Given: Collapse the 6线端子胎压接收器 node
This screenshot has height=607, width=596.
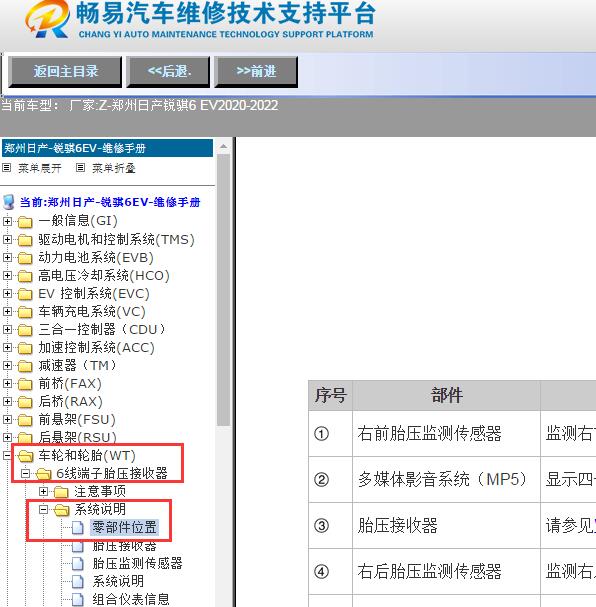Looking at the screenshot, I should 25,473.
